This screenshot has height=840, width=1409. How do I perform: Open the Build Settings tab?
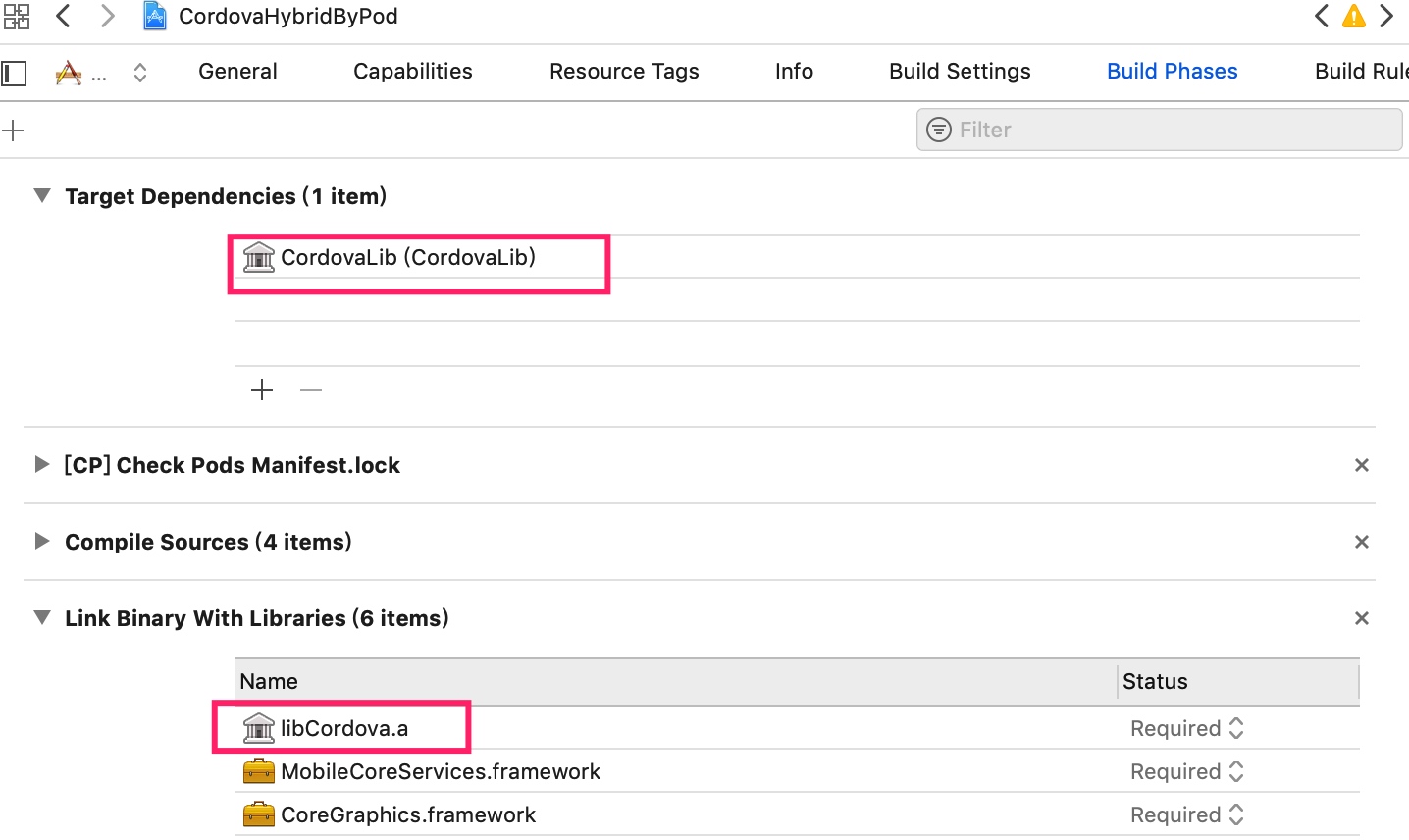pos(960,72)
